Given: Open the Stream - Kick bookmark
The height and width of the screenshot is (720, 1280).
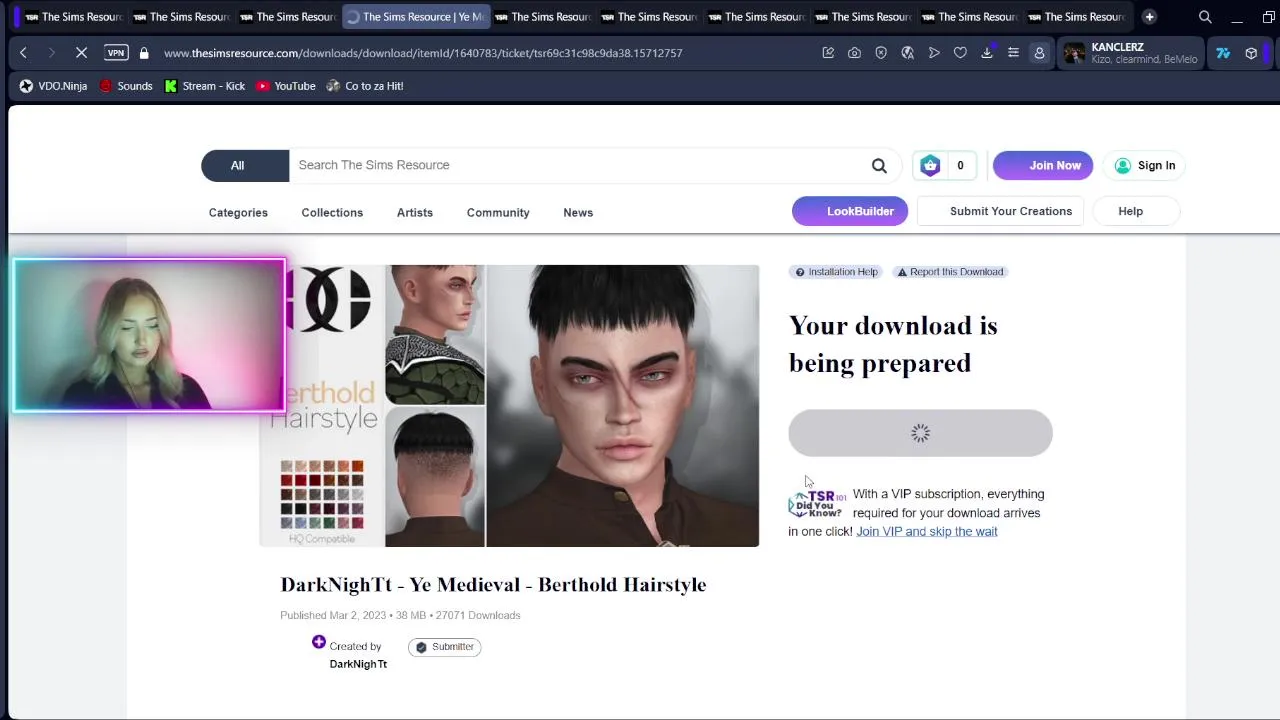Looking at the screenshot, I should [x=205, y=86].
